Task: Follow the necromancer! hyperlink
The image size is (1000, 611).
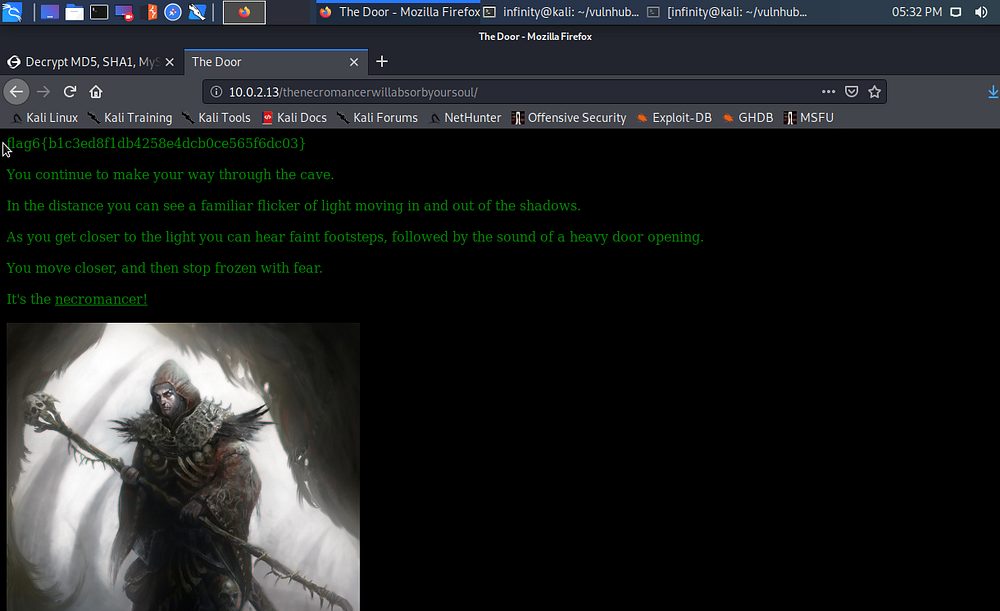Action: tap(101, 299)
